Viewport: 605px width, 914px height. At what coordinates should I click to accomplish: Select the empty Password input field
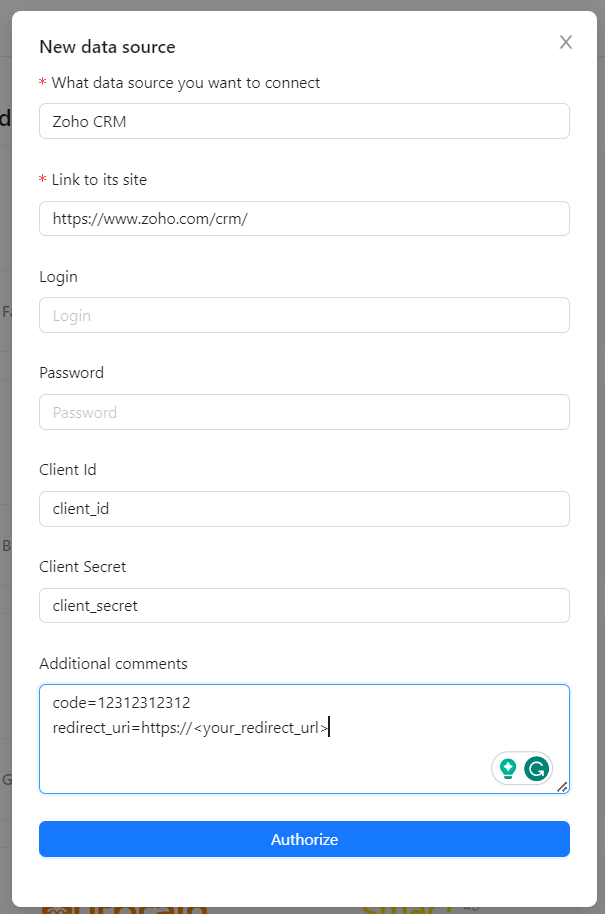click(304, 412)
